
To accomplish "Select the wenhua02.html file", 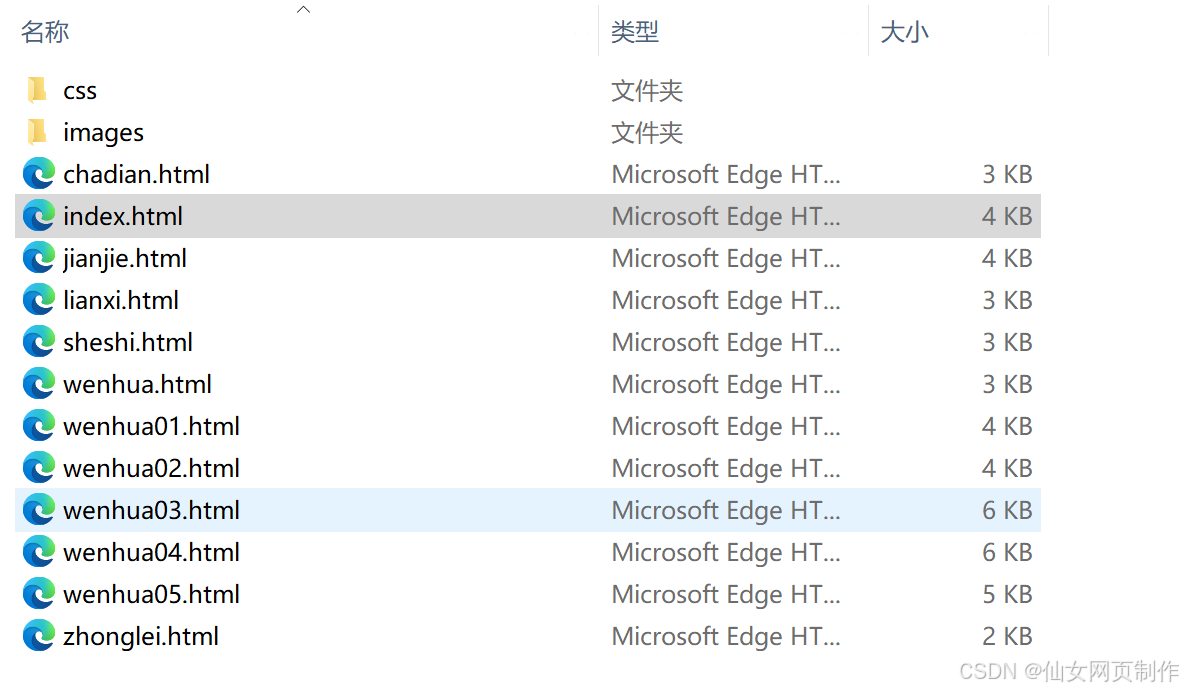I will (x=150, y=467).
